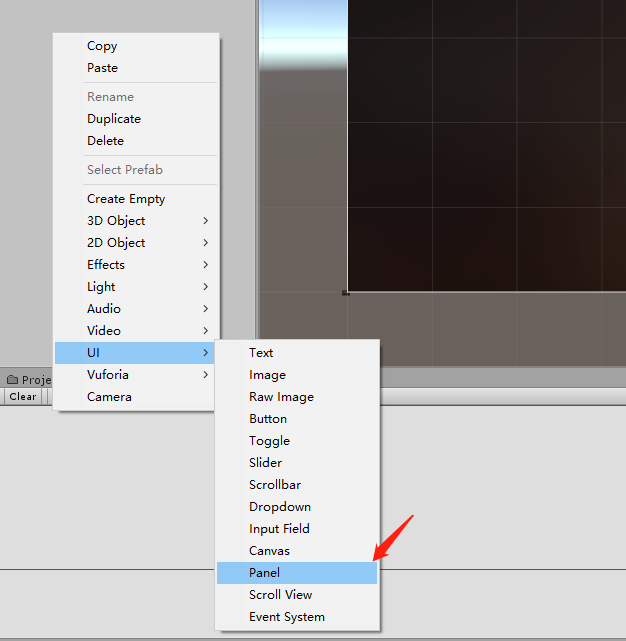
Task: Create a UI Text element
Action: [297, 353]
